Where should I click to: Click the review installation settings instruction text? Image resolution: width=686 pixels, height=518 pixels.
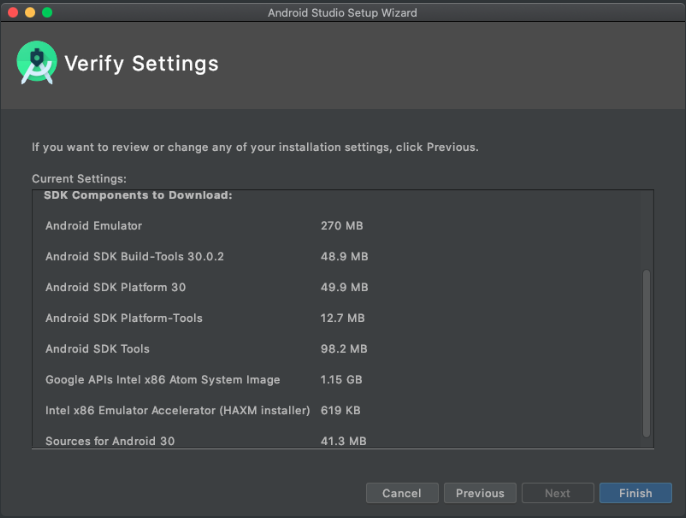pyautogui.click(x=255, y=147)
